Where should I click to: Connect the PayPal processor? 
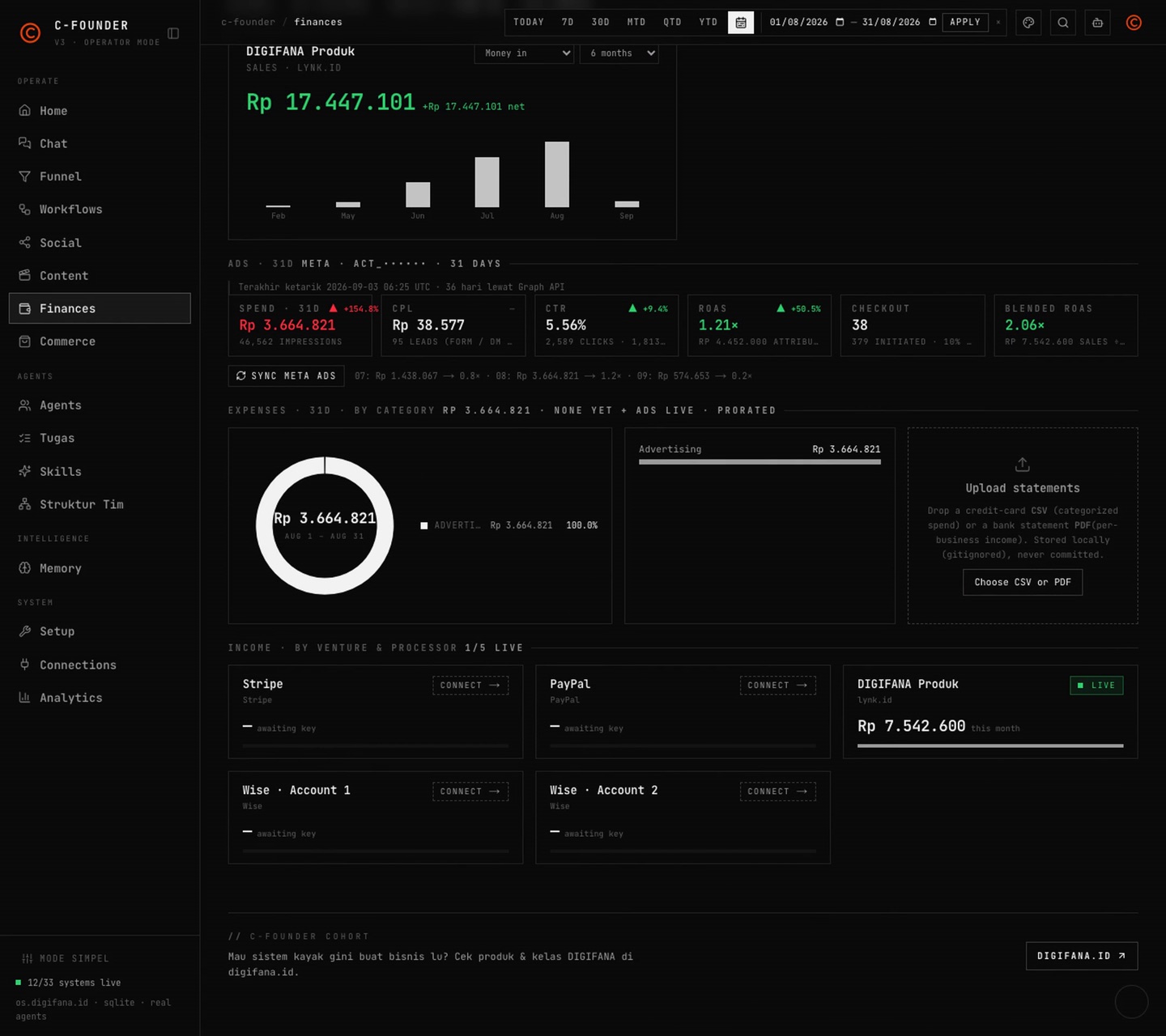pyautogui.click(x=777, y=686)
